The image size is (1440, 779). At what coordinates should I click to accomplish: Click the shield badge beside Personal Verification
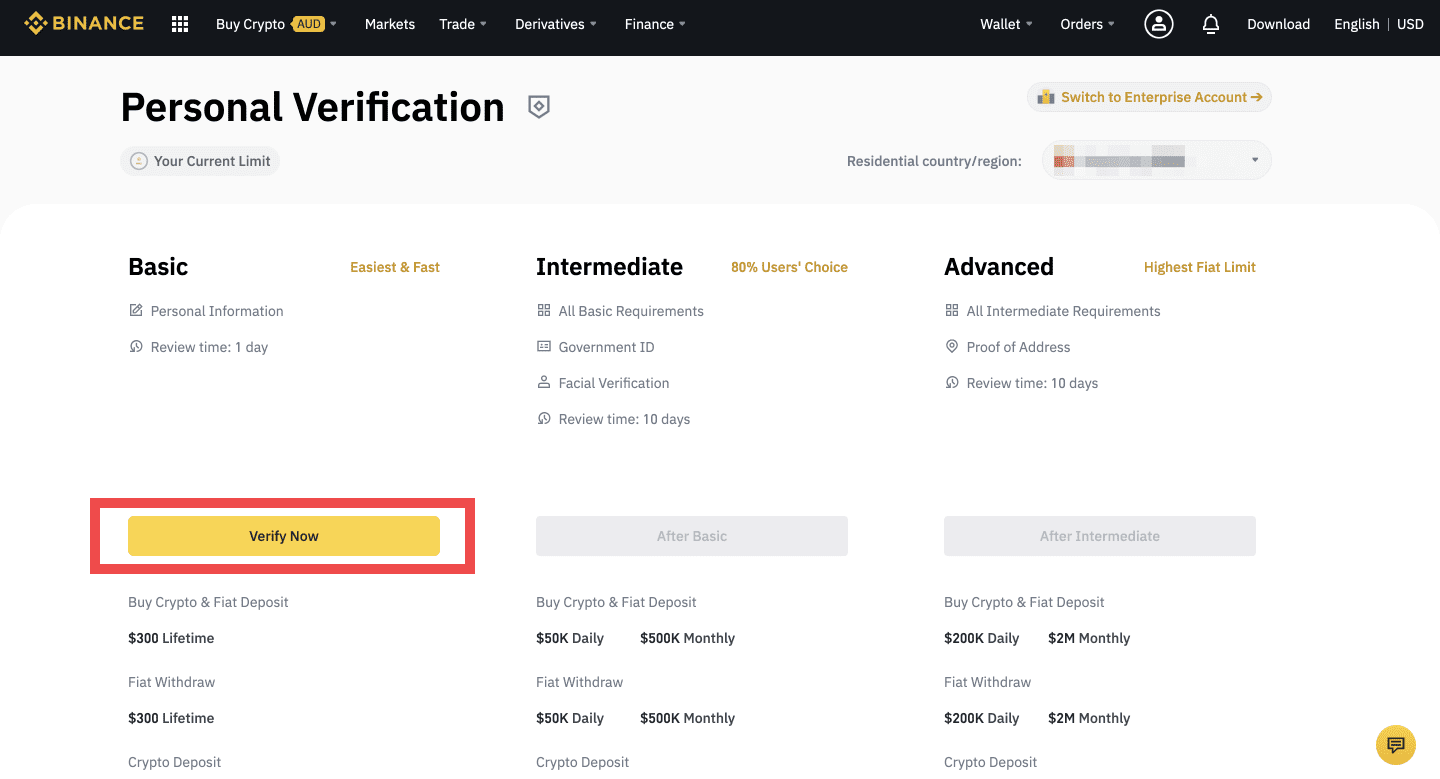click(539, 107)
